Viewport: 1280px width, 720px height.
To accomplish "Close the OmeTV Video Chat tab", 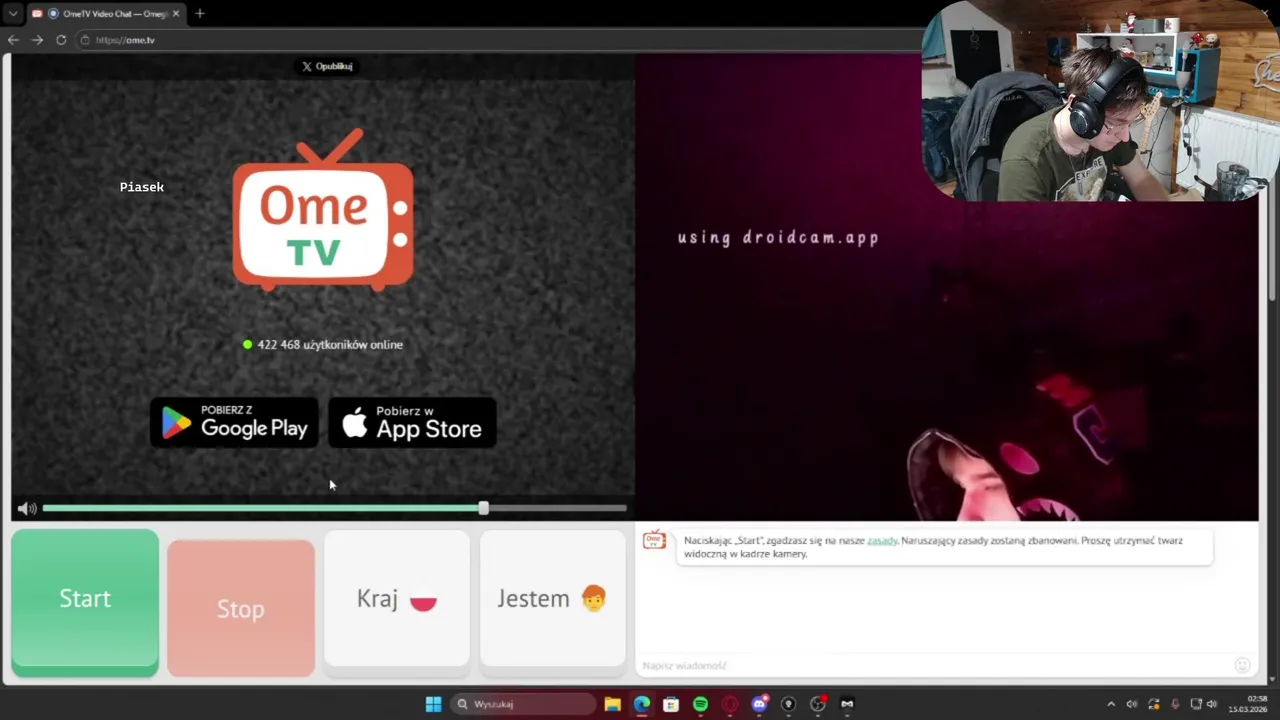I will 175,14.
